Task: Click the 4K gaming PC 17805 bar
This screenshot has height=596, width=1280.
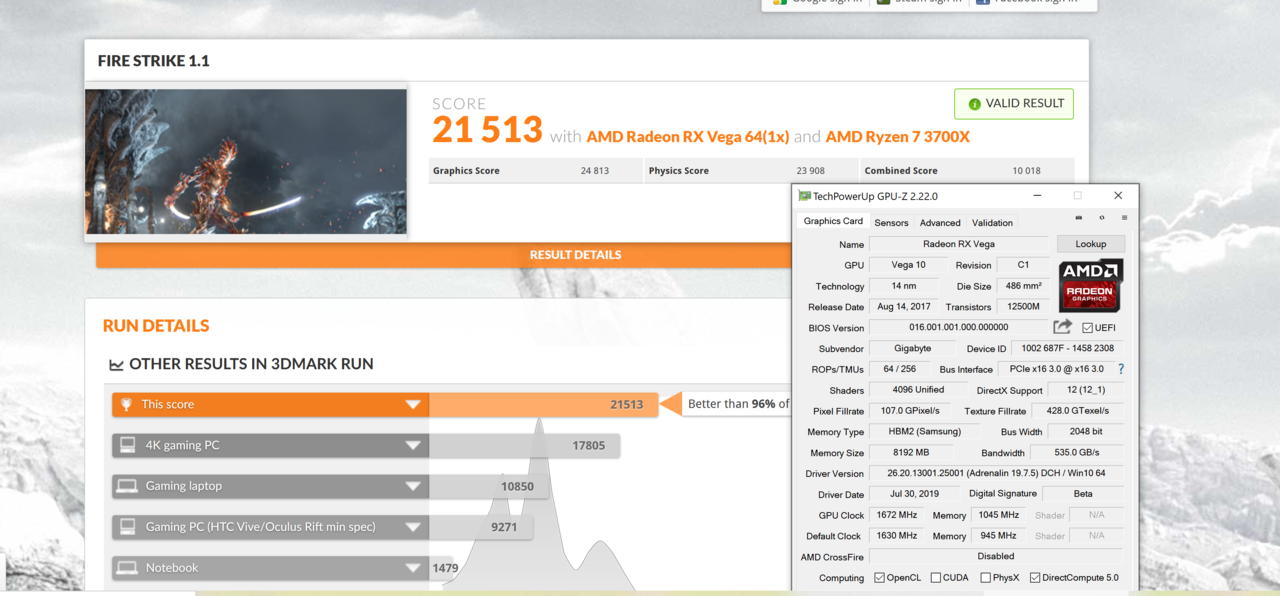Action: click(x=366, y=445)
